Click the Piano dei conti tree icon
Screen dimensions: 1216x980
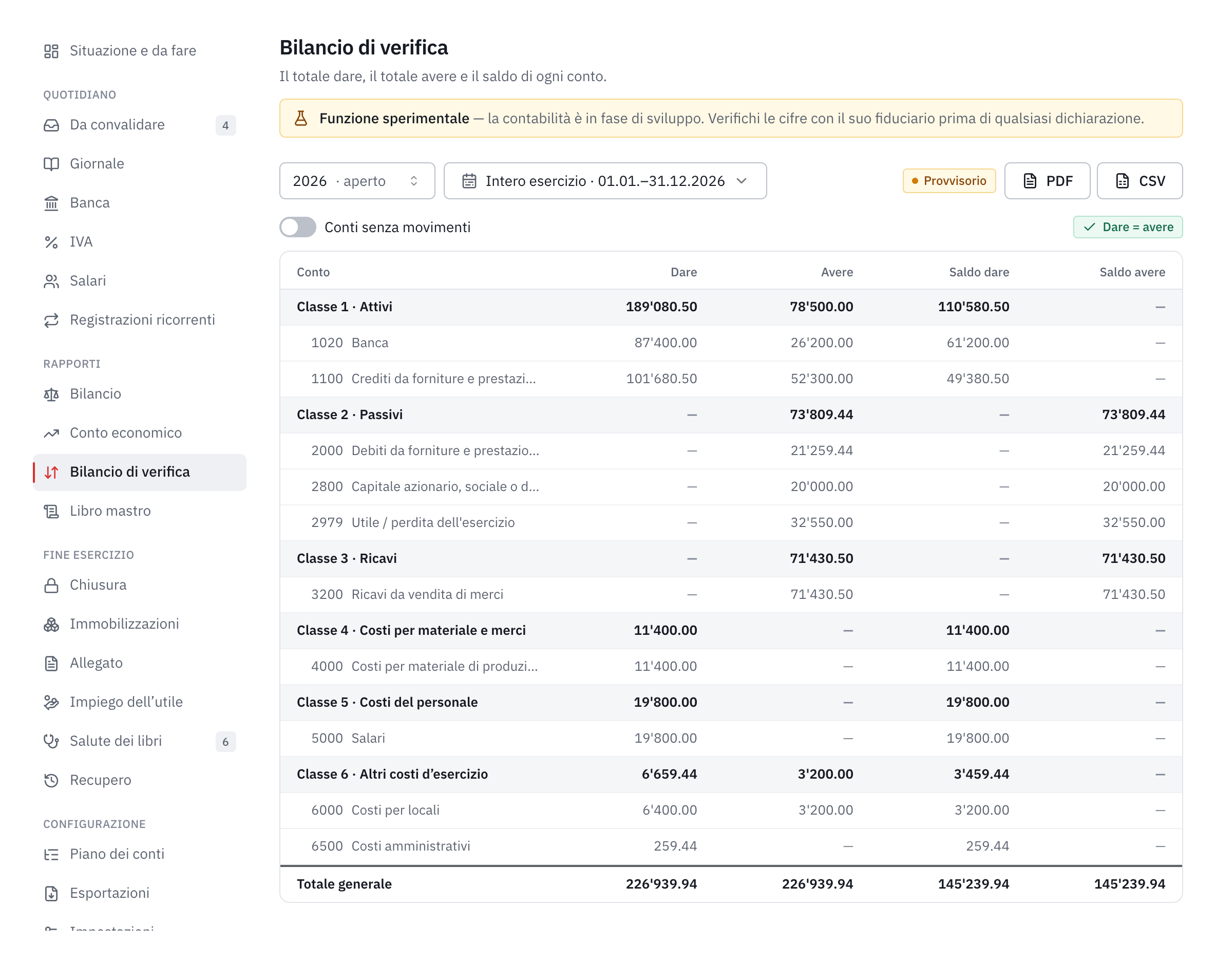point(51,854)
